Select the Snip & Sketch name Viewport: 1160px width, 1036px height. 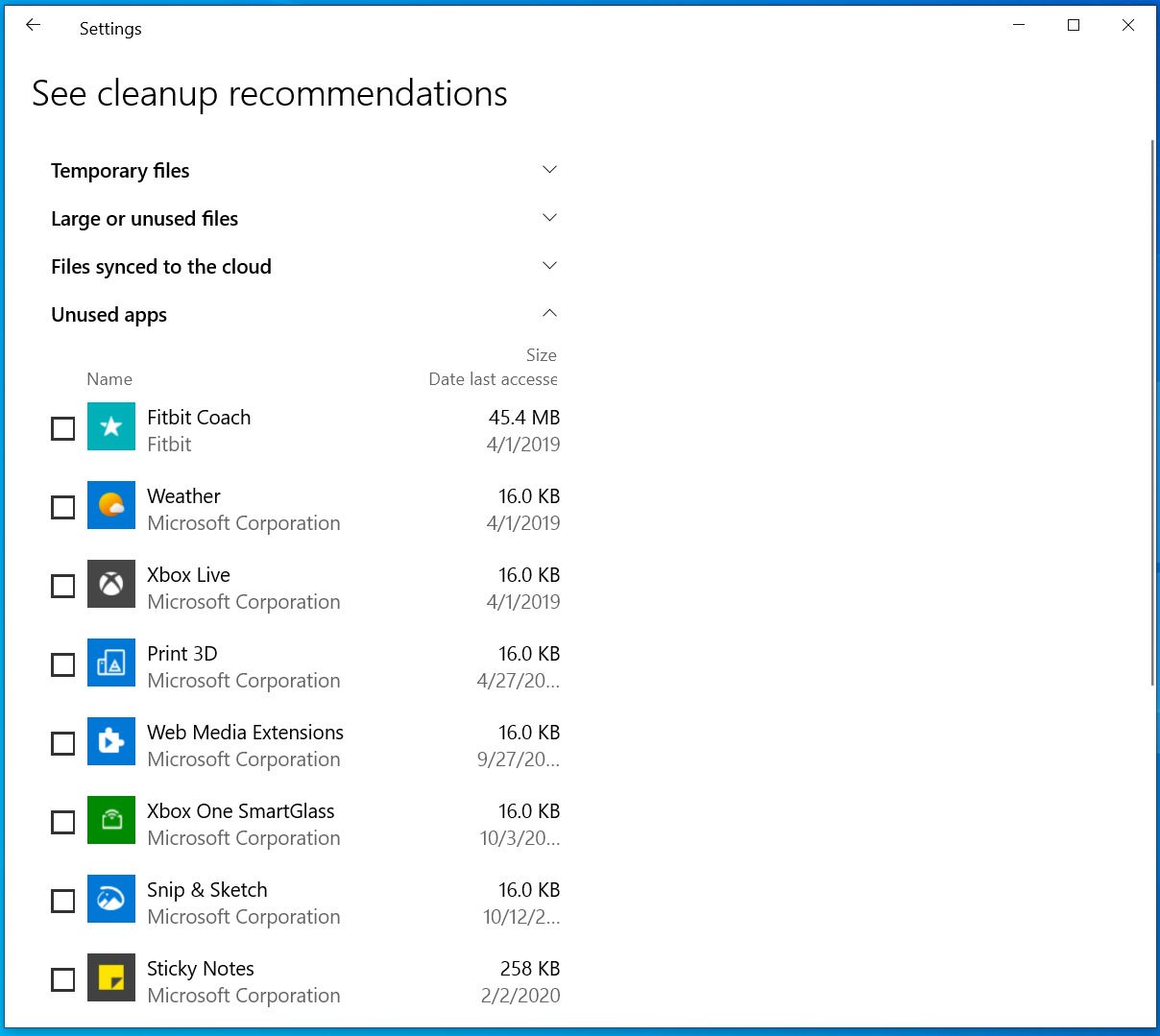[x=207, y=890]
